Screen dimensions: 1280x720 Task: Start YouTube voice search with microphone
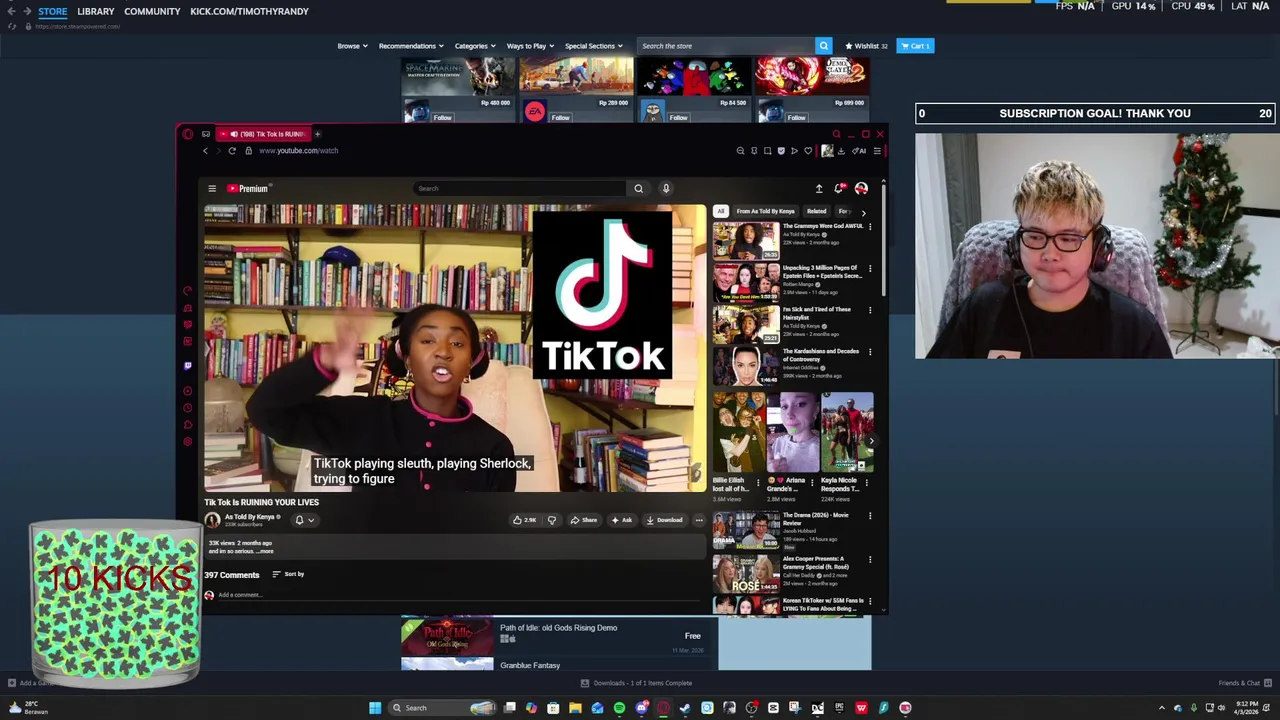click(666, 188)
